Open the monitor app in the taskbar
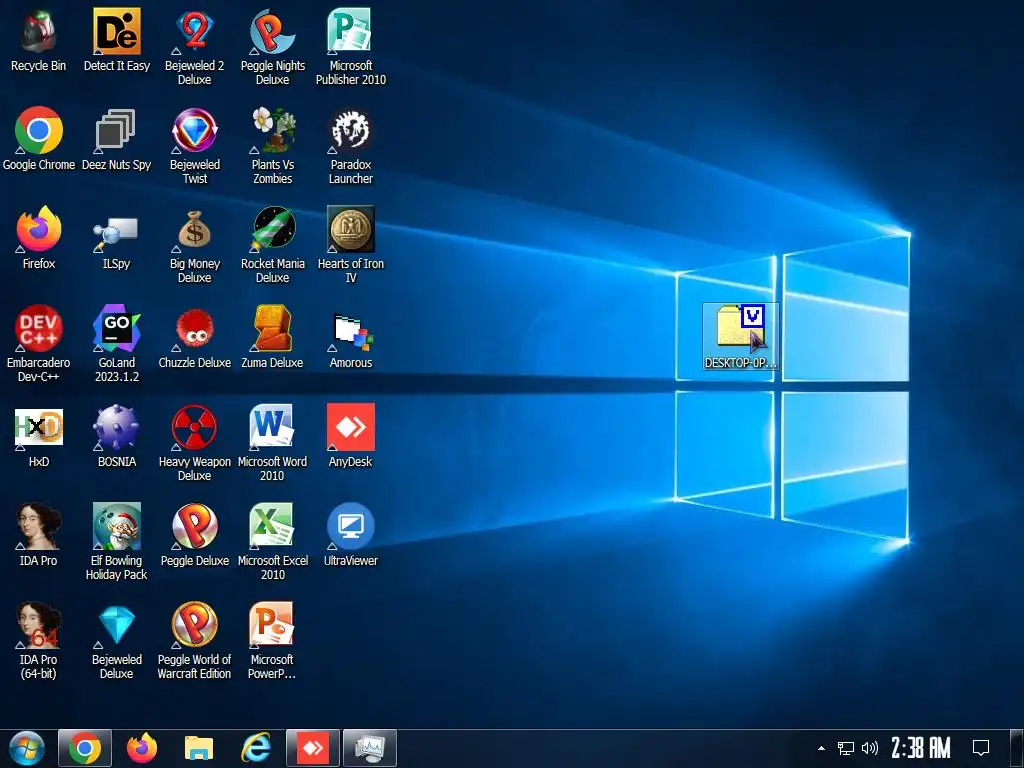 point(370,748)
